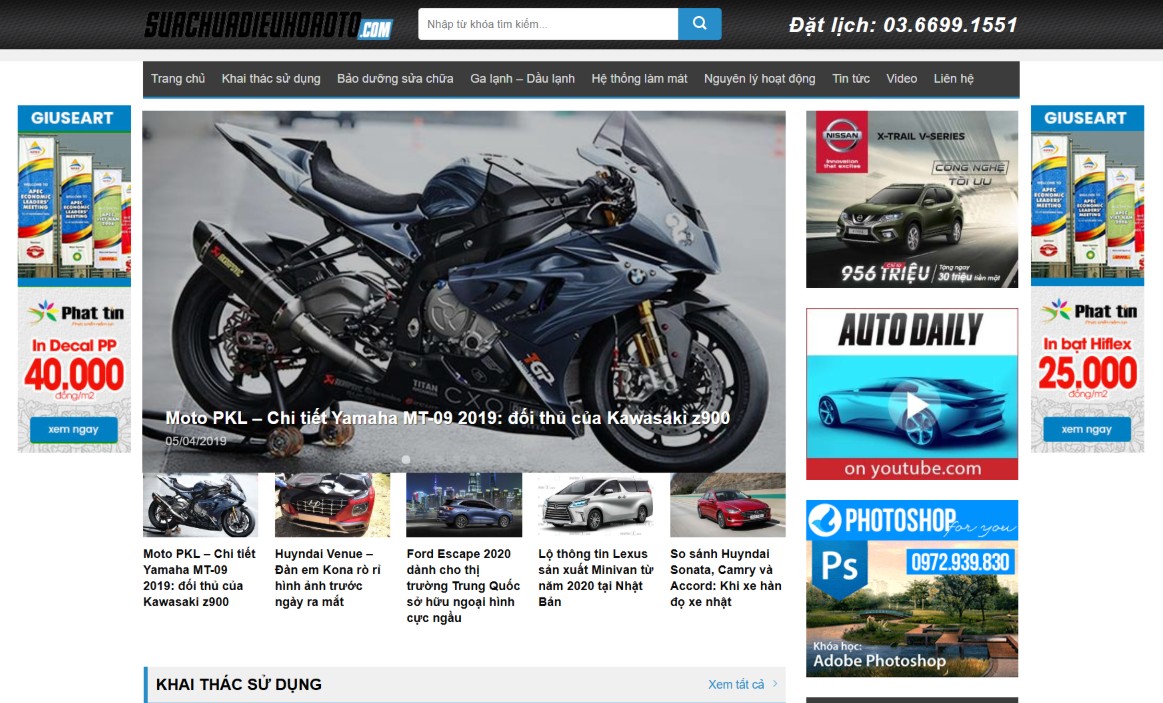Go to 'Bảo dưỡng sửa chữa' menu
The height and width of the screenshot is (703, 1163).
[395, 79]
